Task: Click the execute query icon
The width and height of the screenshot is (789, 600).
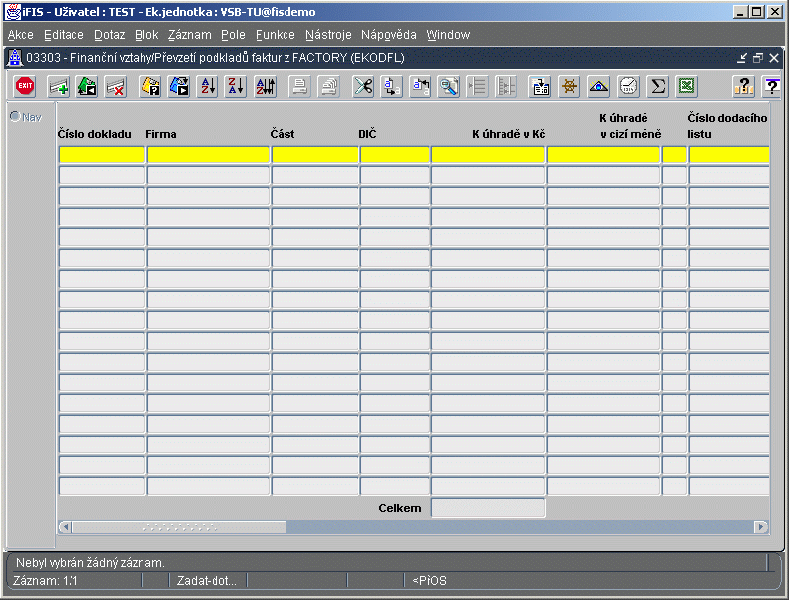Action: pos(179,87)
